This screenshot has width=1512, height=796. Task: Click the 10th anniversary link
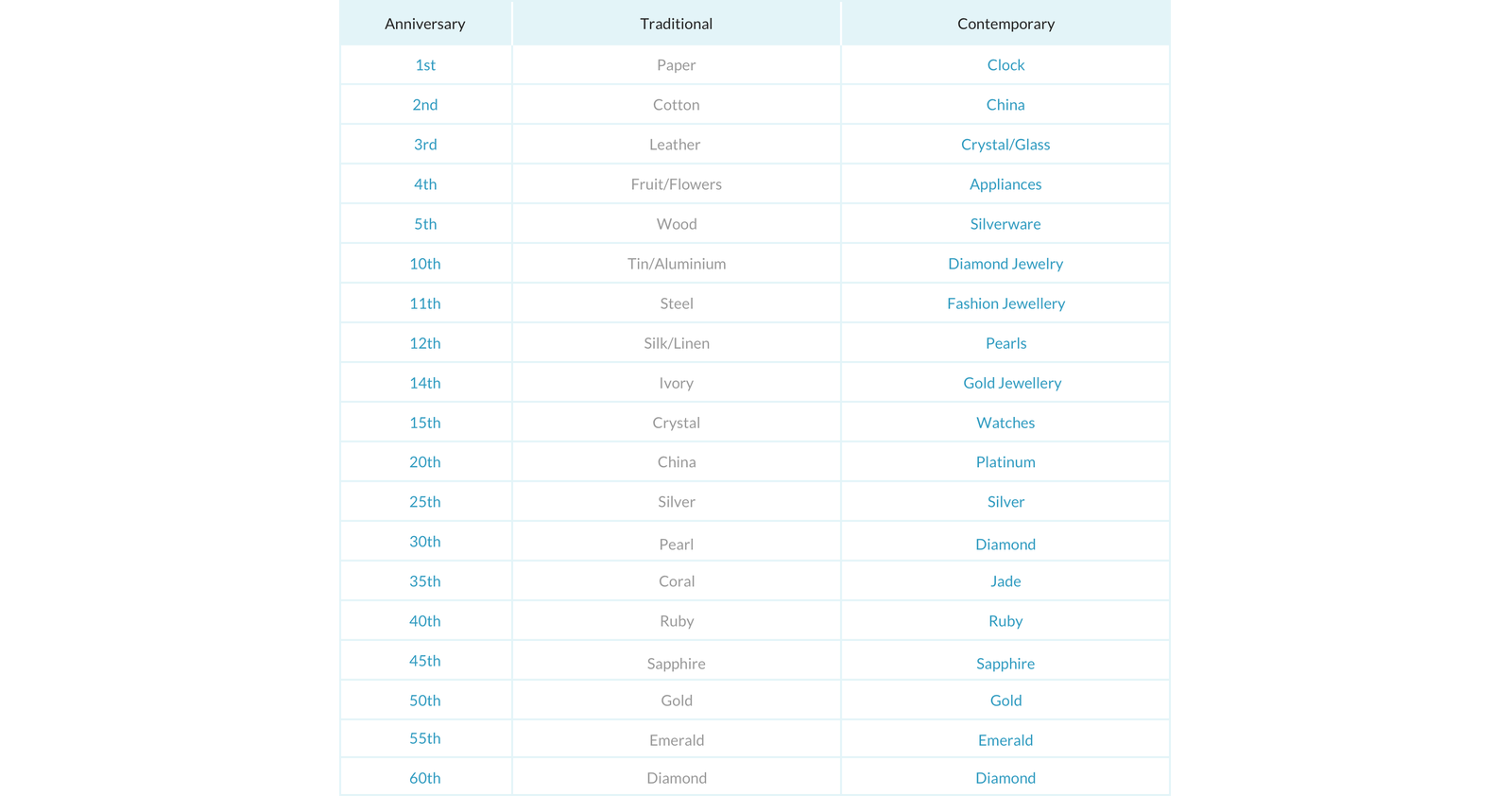[425, 264]
